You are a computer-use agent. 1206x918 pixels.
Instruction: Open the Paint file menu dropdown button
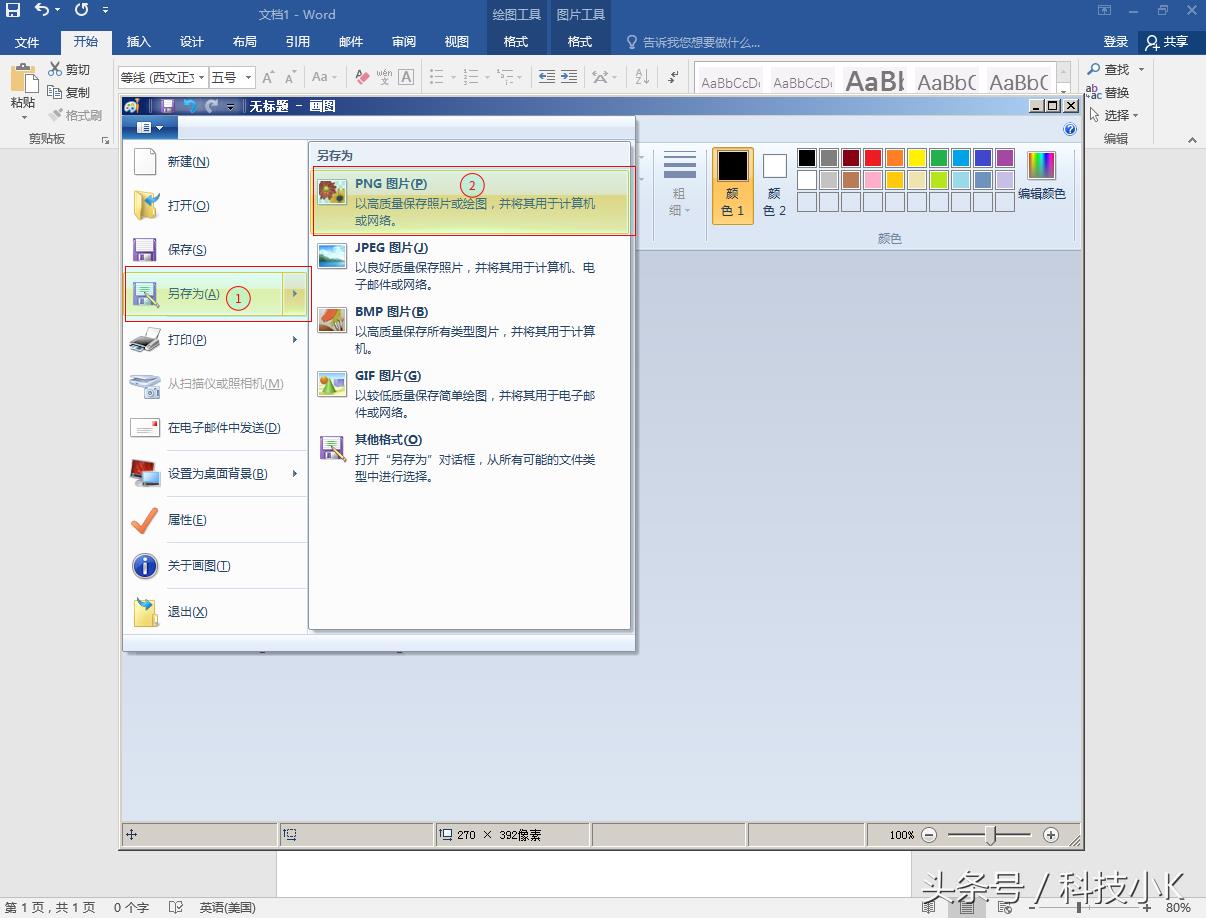pos(150,128)
